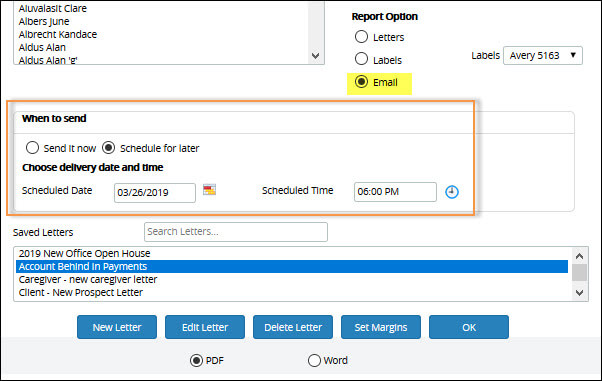Click the names list scroll down arrow
Screen dimensions: 602x381
pos(316,56)
